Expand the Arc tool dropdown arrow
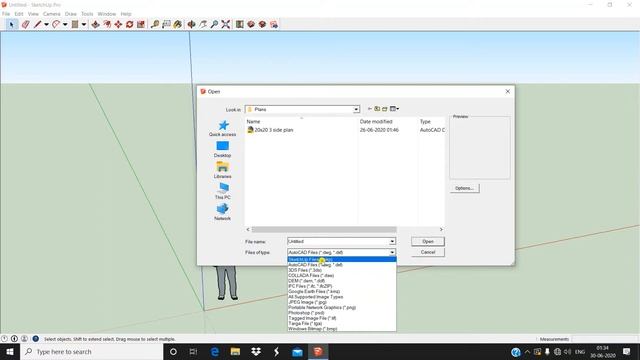 click(65, 24)
